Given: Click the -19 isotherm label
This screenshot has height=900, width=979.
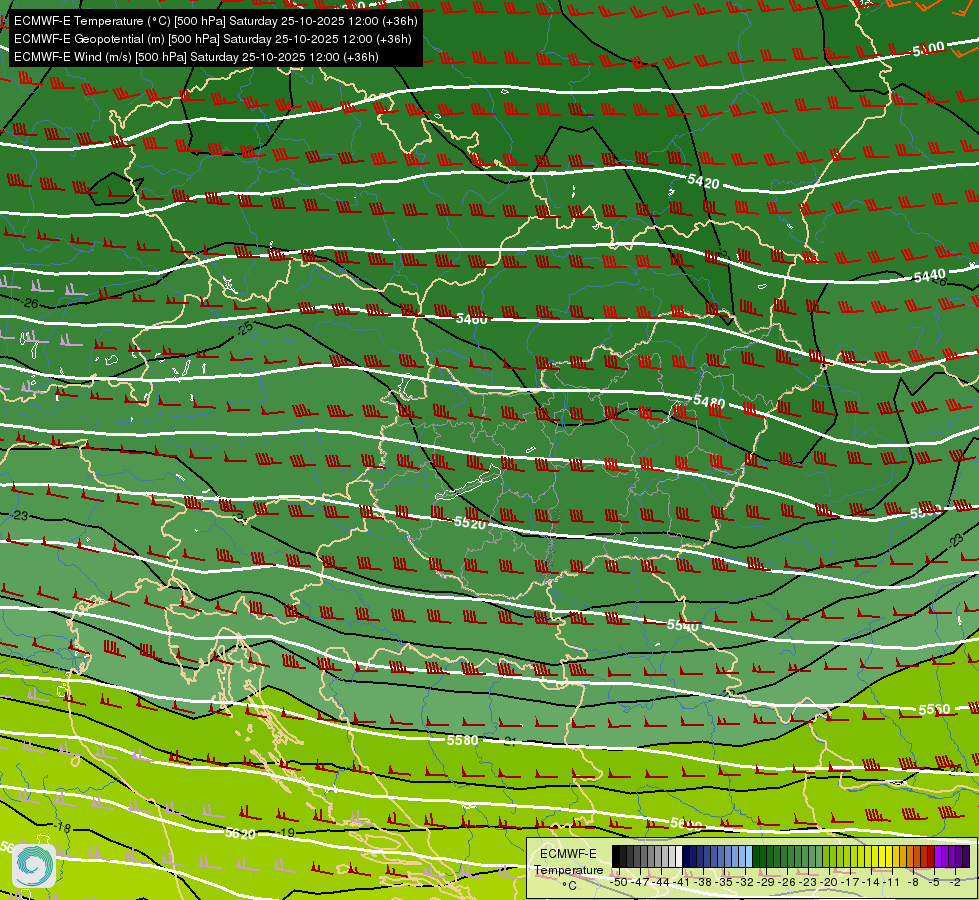Looking at the screenshot, I should (x=285, y=833).
